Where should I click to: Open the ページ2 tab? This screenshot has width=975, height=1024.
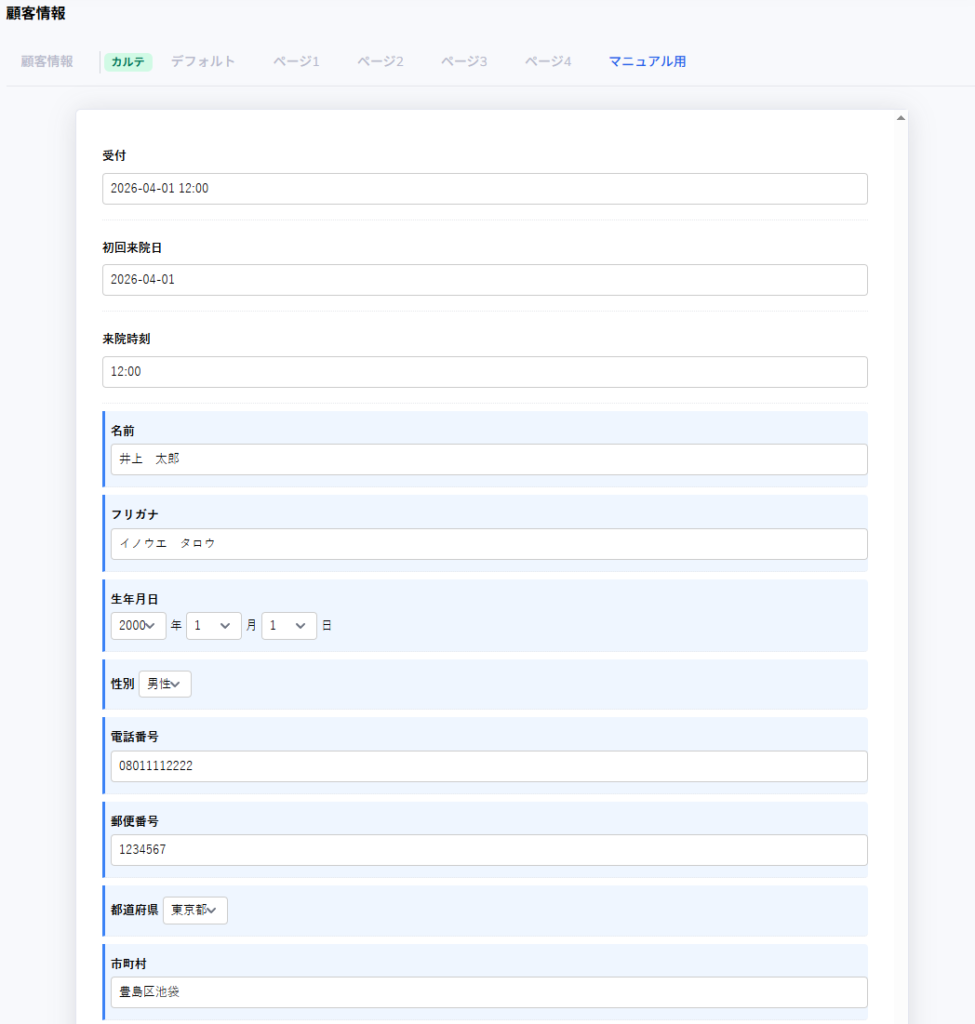(x=380, y=62)
